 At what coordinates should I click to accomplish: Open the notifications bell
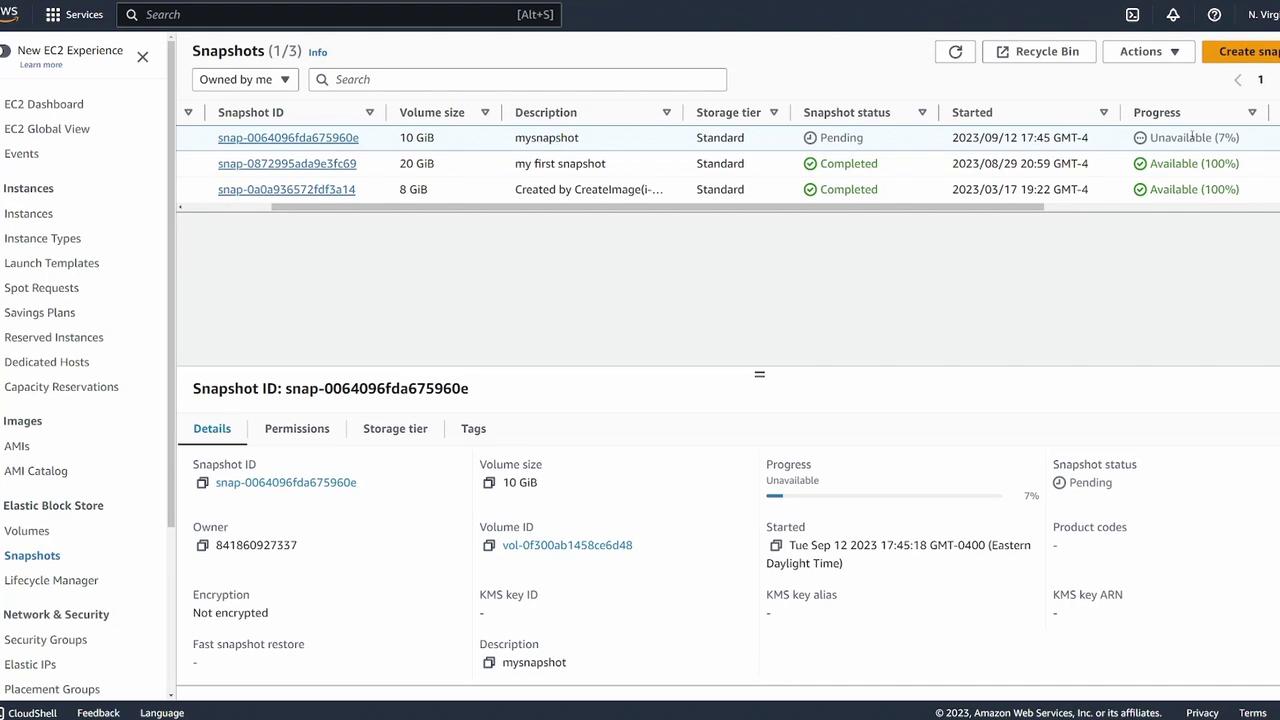tap(1173, 15)
